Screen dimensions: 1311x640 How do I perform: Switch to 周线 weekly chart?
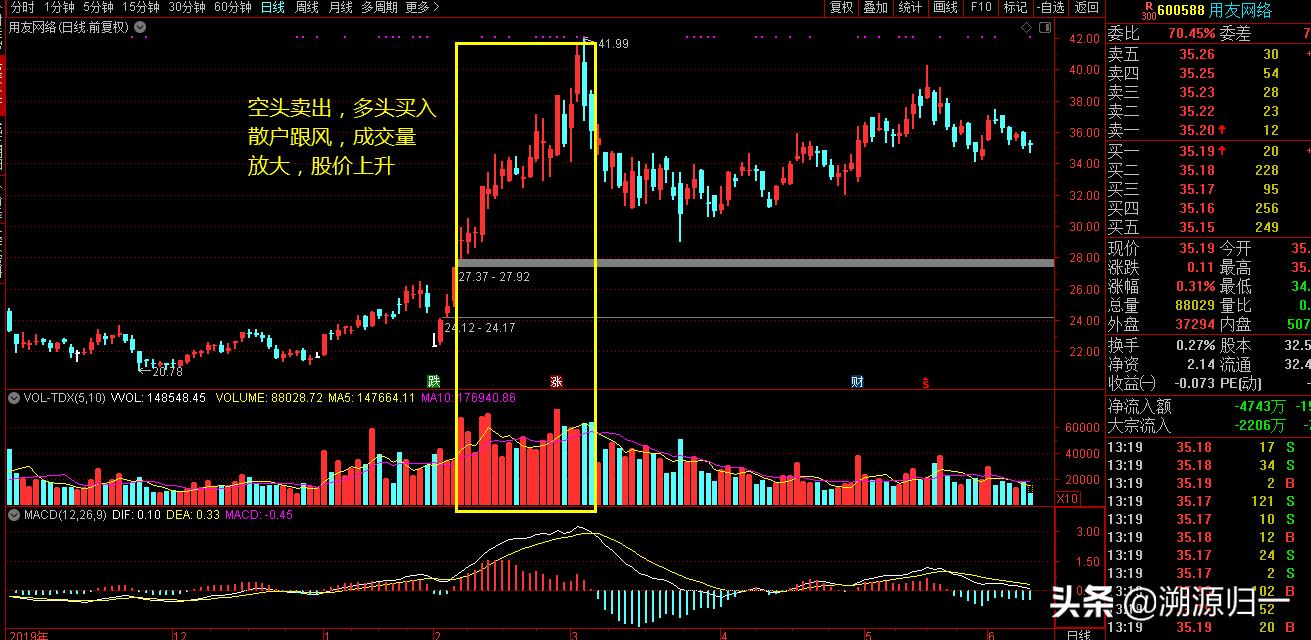click(307, 7)
